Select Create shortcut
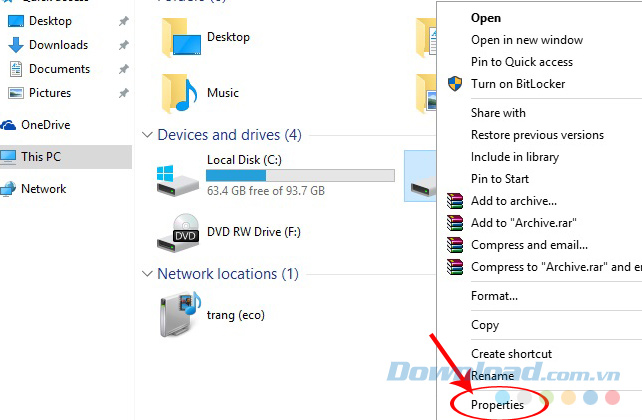The width and height of the screenshot is (642, 420). pyautogui.click(x=511, y=354)
